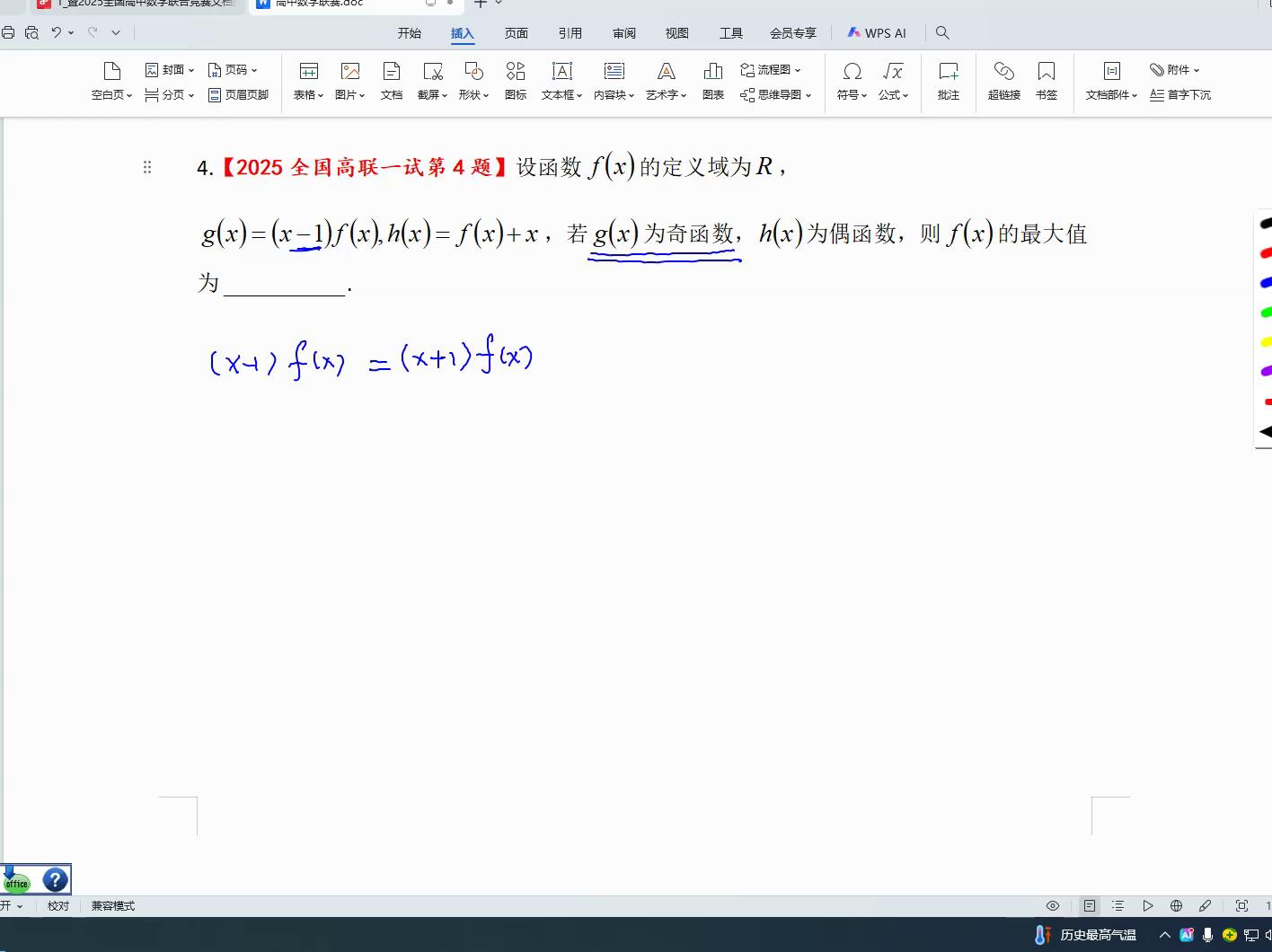
Task: Click the 艺术字 WordArt icon
Action: point(666,72)
